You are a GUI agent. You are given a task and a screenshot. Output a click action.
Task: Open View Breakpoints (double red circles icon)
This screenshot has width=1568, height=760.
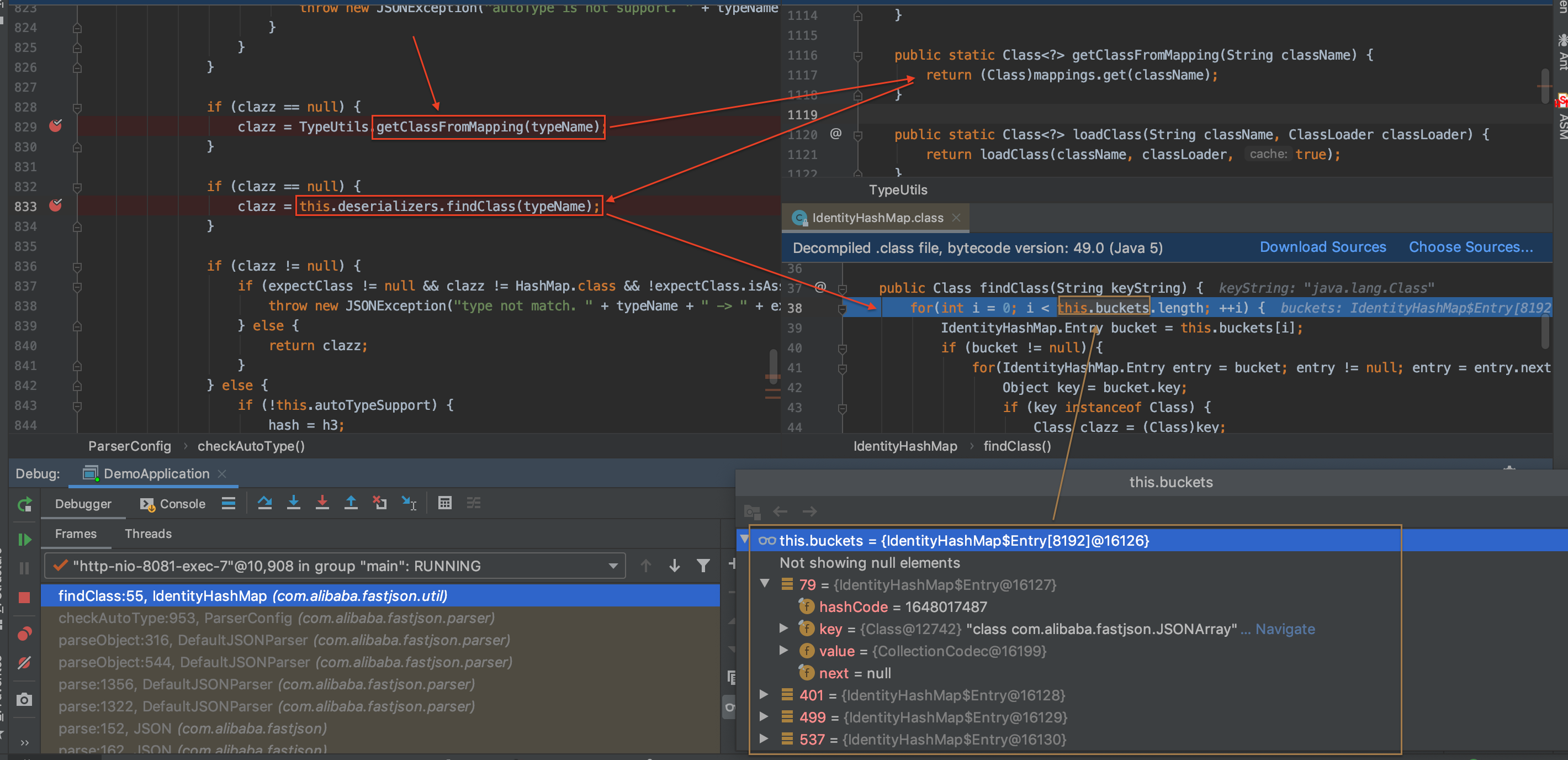pyautogui.click(x=24, y=634)
